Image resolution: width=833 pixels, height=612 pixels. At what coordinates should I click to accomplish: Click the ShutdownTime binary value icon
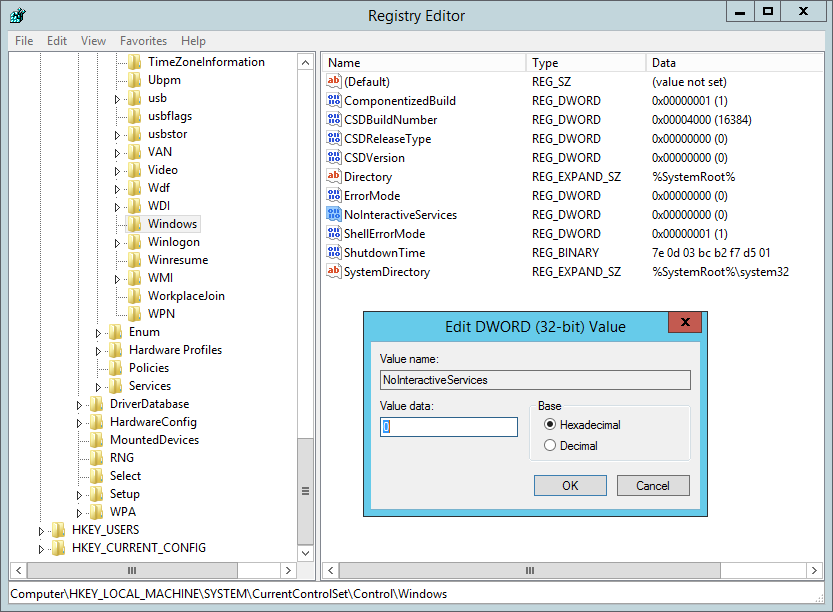tap(334, 253)
